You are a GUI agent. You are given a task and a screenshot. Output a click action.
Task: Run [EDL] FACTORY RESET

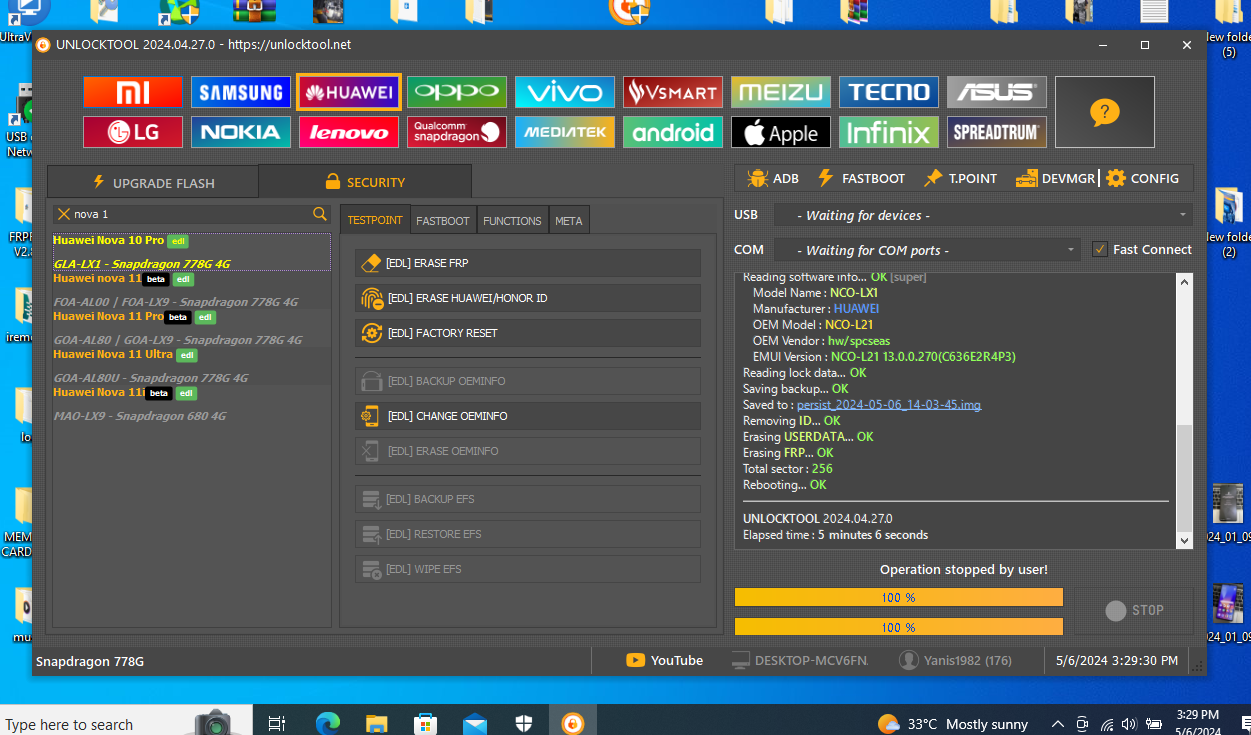pyautogui.click(x=528, y=333)
